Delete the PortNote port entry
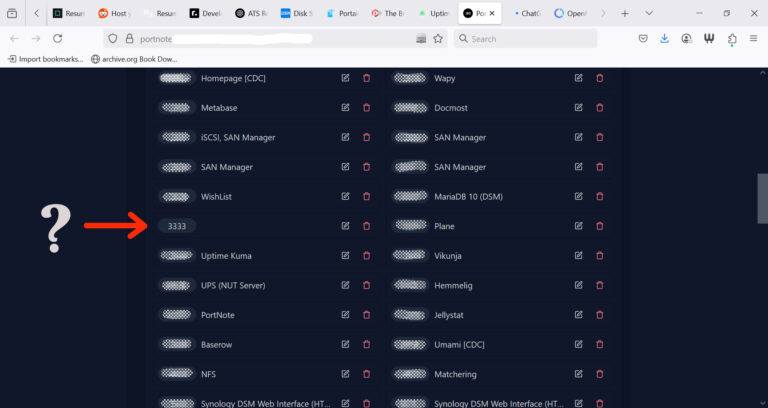The image size is (768, 408). (x=366, y=314)
